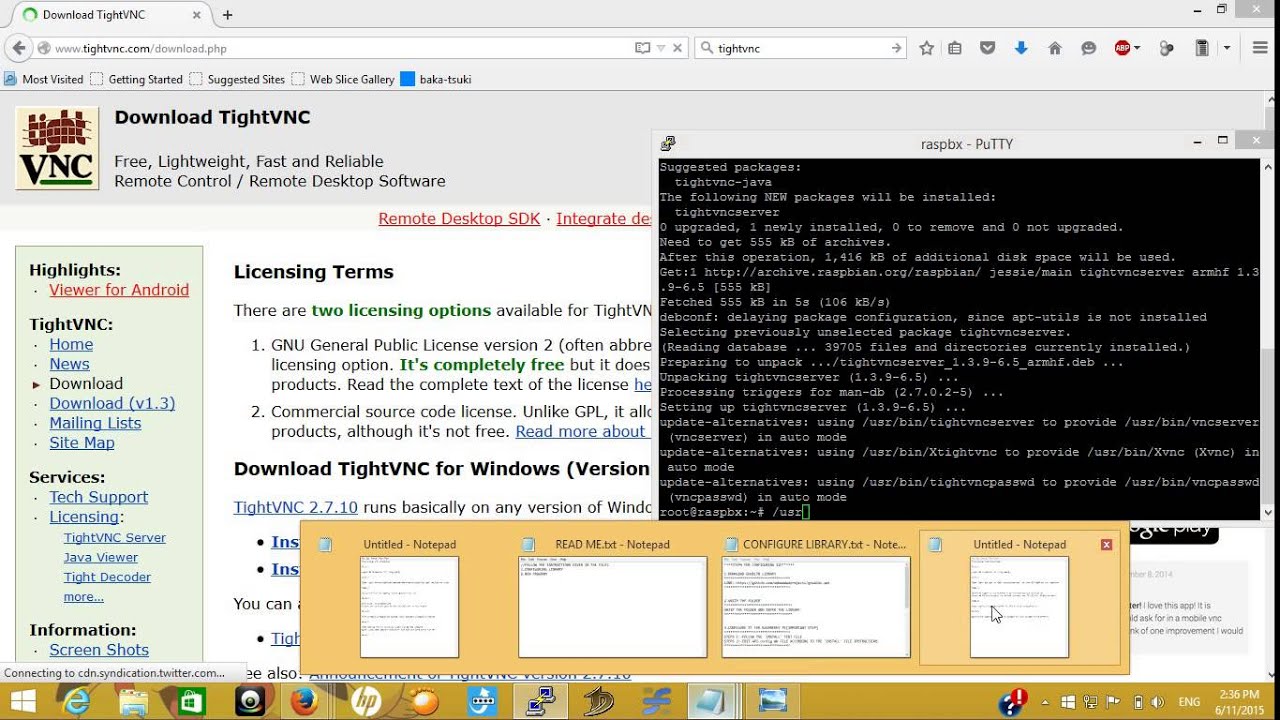Open File Explorer from the taskbar

pyautogui.click(x=134, y=702)
